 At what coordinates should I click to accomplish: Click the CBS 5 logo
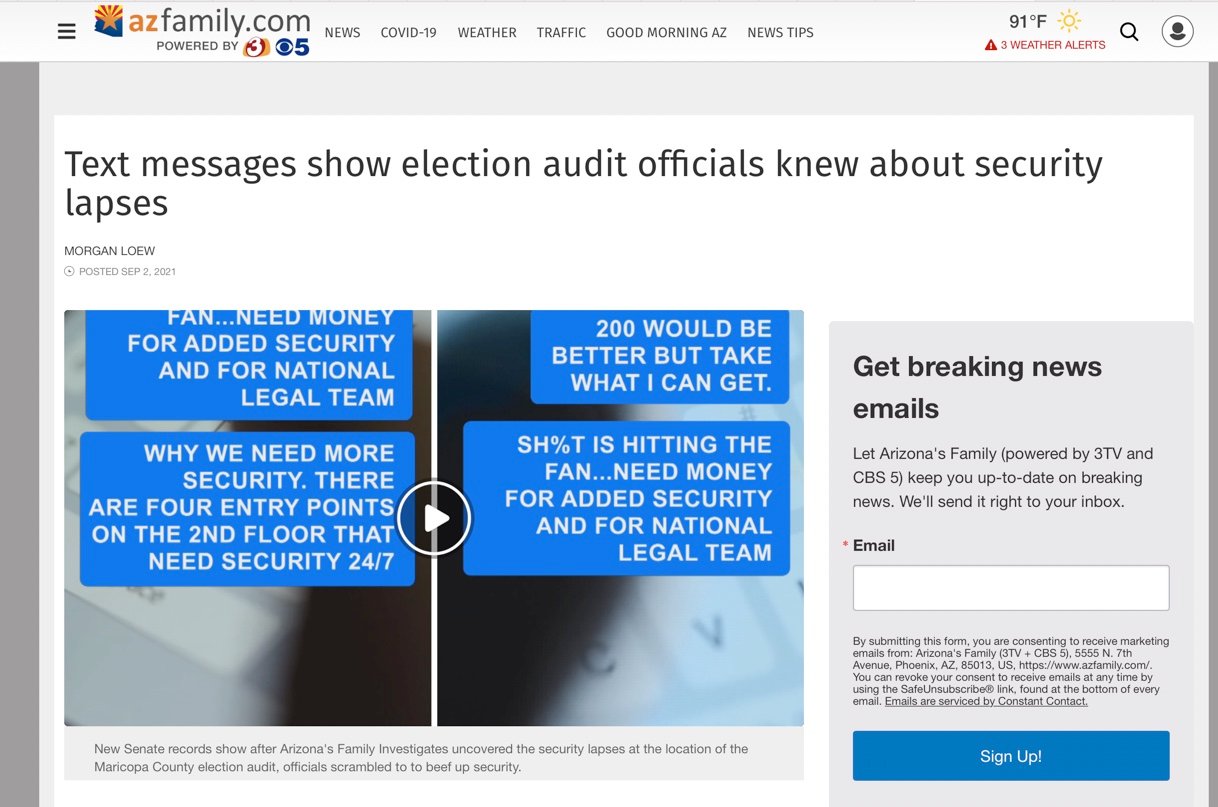click(292, 46)
